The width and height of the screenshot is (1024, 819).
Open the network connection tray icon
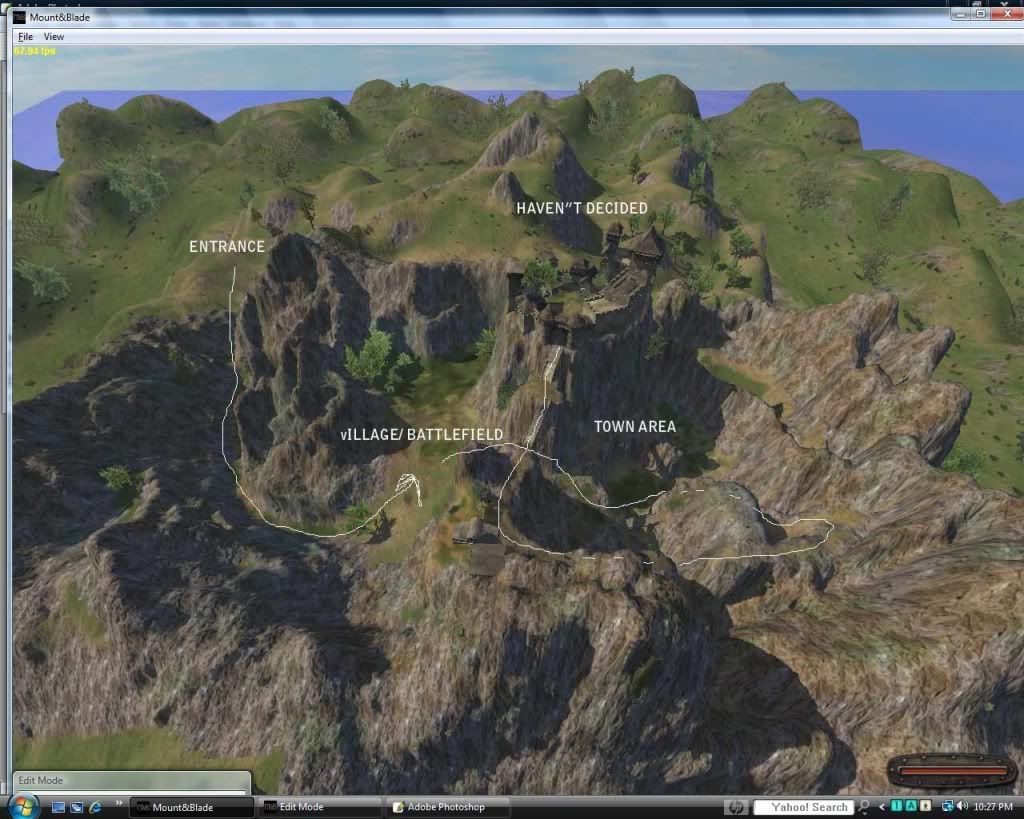945,807
